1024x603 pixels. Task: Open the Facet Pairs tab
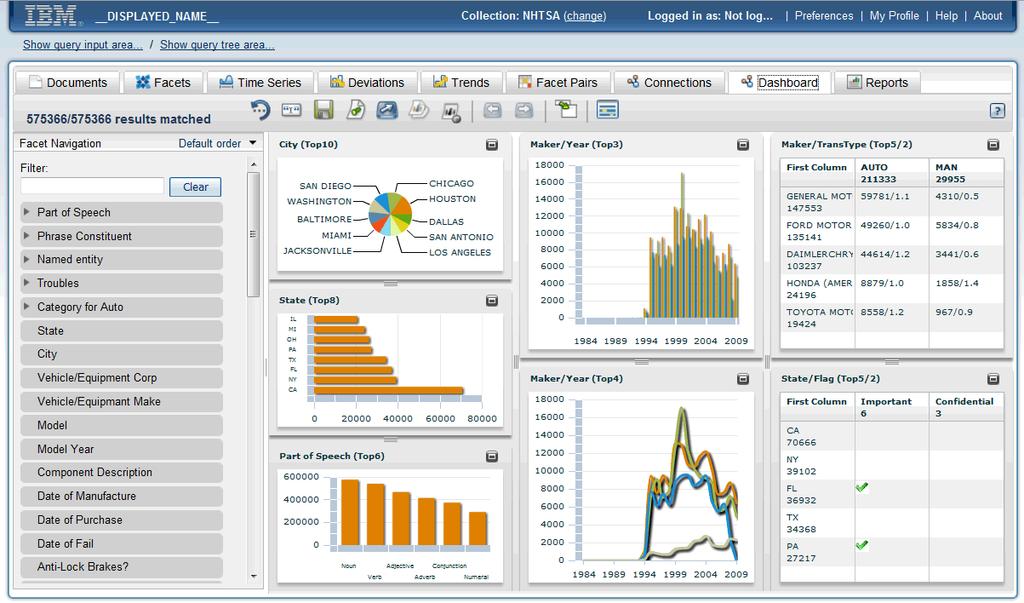pos(558,82)
